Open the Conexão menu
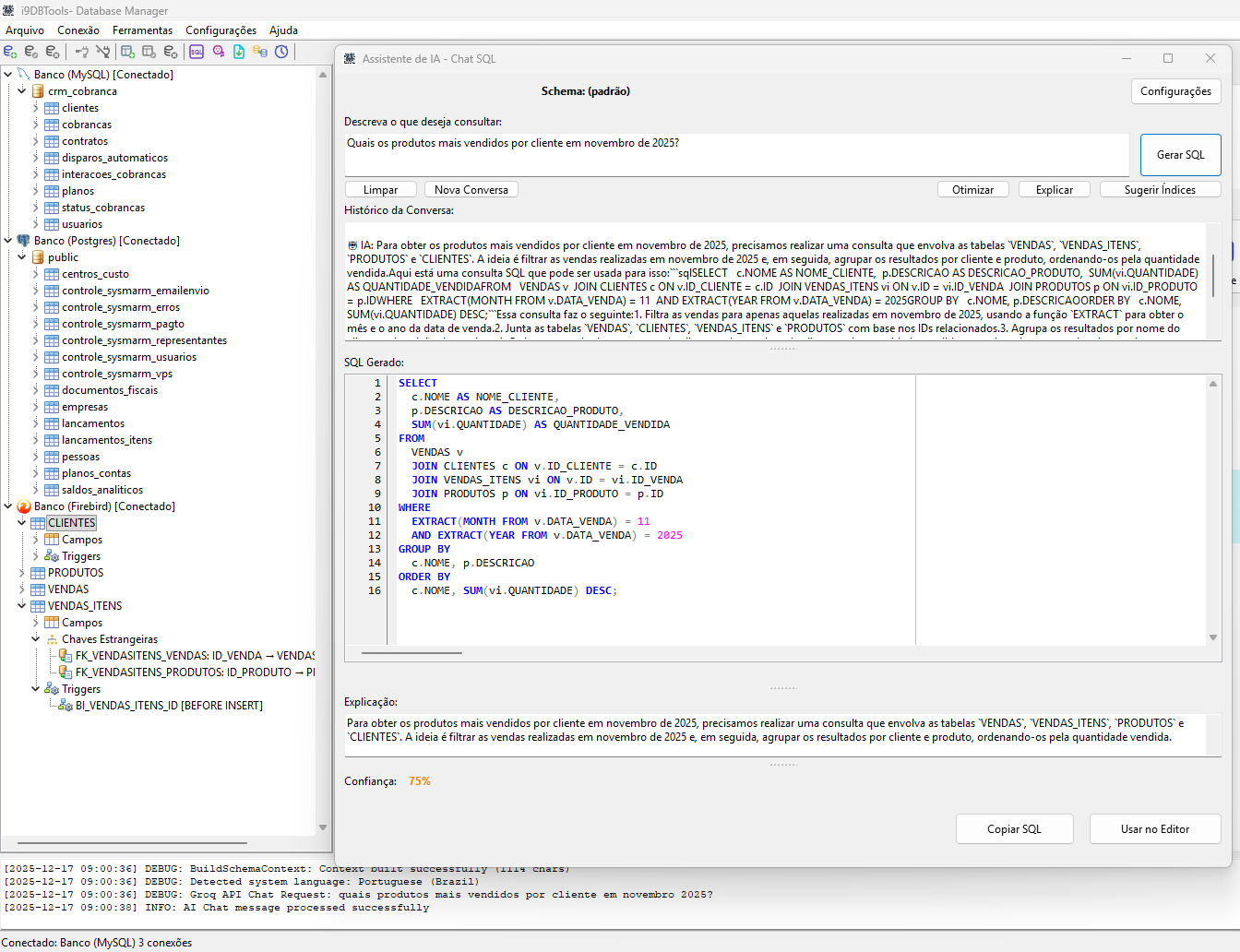 point(78,30)
